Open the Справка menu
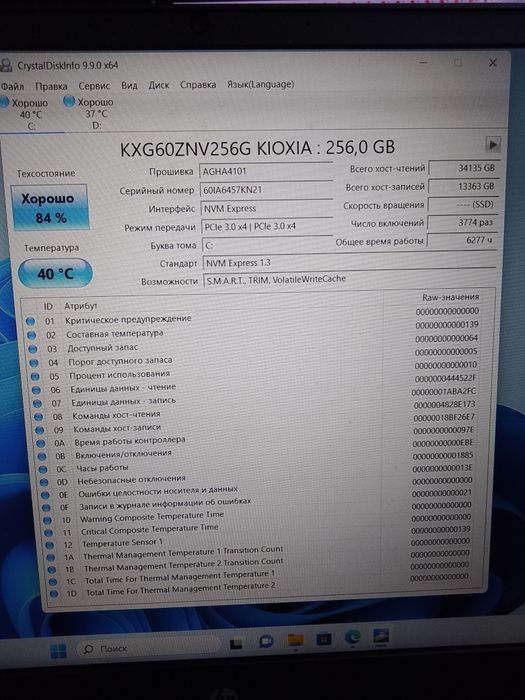The image size is (525, 700). click(x=198, y=84)
